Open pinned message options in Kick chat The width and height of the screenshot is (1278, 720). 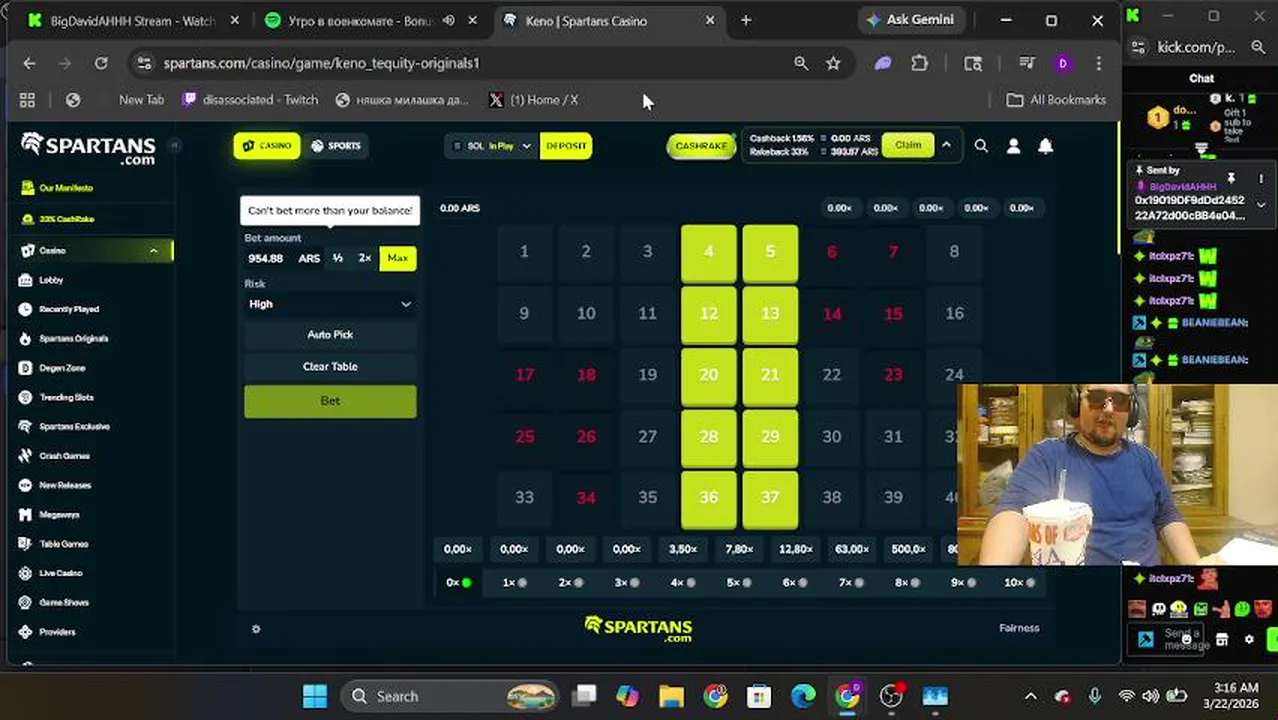point(1261,179)
